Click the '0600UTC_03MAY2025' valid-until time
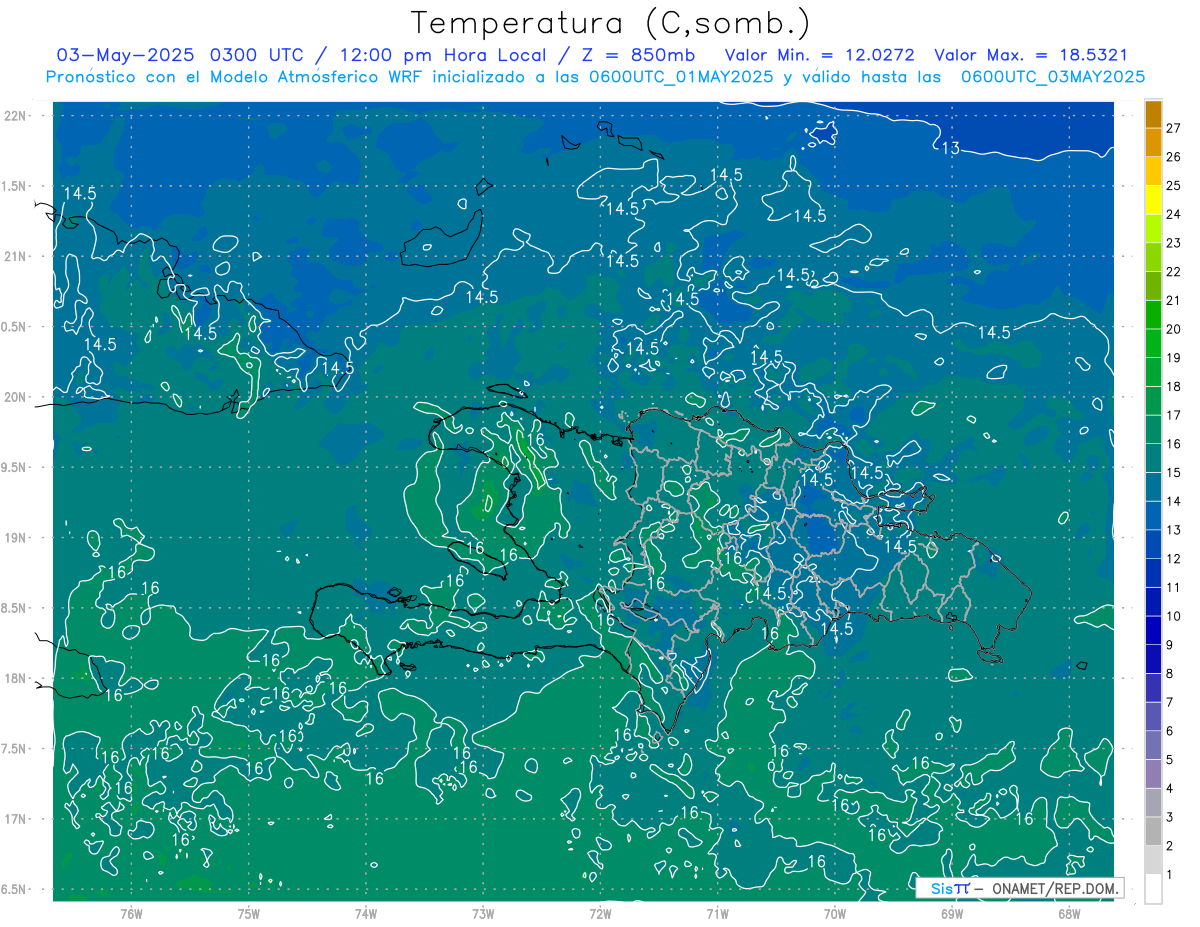1200x927 pixels. (x=1053, y=77)
